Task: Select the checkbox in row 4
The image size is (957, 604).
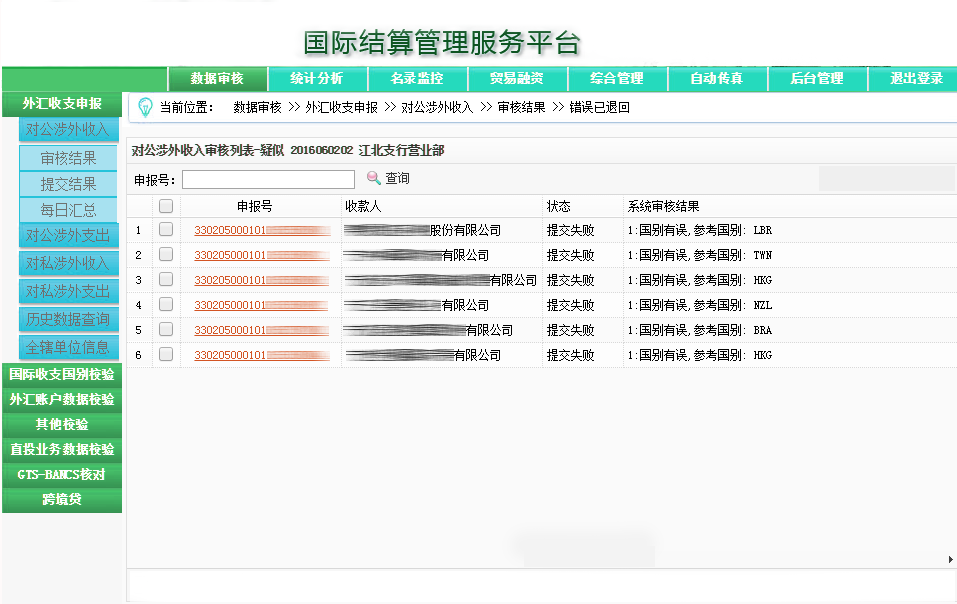Action: (x=166, y=305)
